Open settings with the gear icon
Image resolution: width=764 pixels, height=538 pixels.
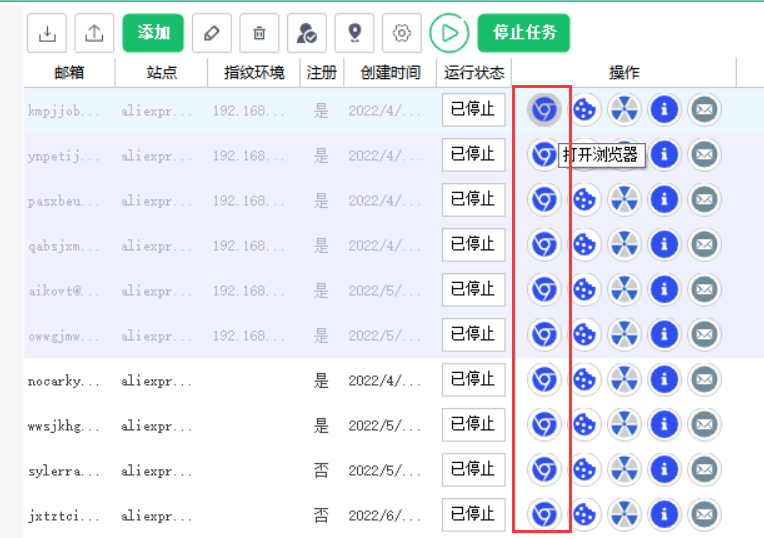tap(401, 33)
